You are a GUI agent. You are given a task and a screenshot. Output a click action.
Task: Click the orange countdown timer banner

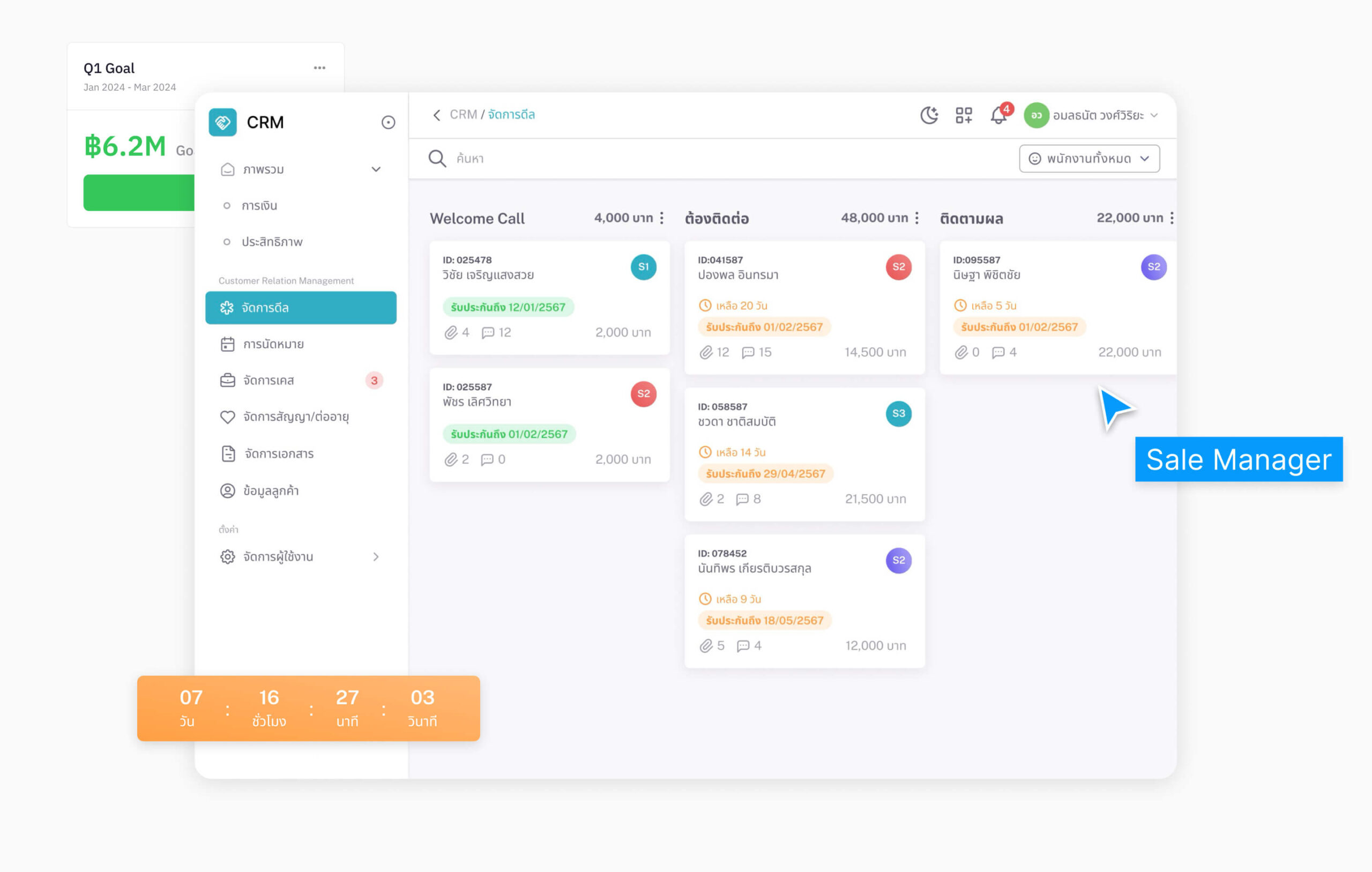[308, 709]
